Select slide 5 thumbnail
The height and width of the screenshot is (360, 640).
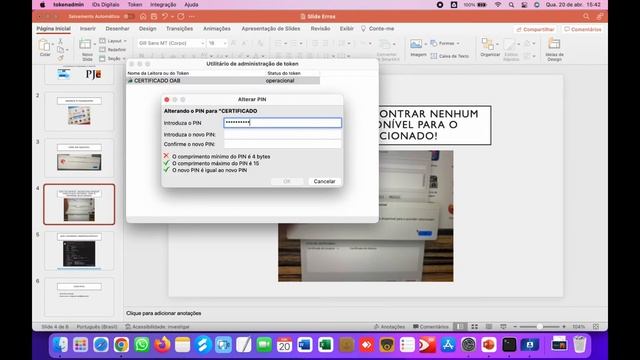[79, 251]
